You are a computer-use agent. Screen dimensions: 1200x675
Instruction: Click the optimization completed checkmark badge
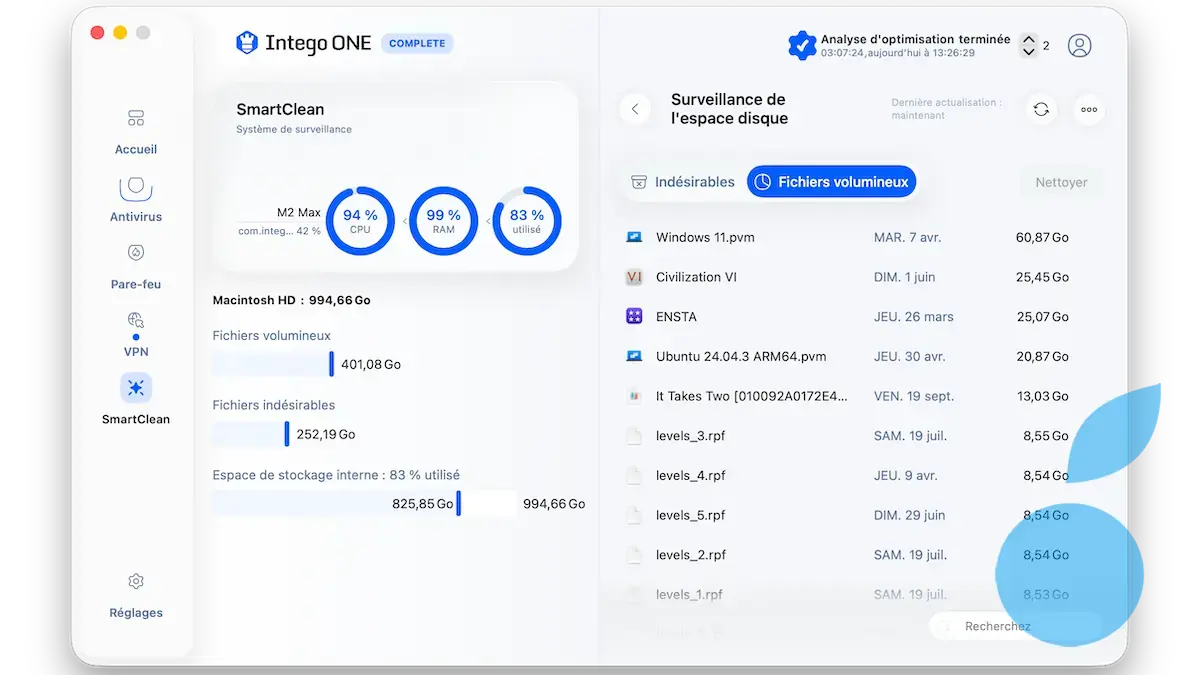[x=802, y=46]
